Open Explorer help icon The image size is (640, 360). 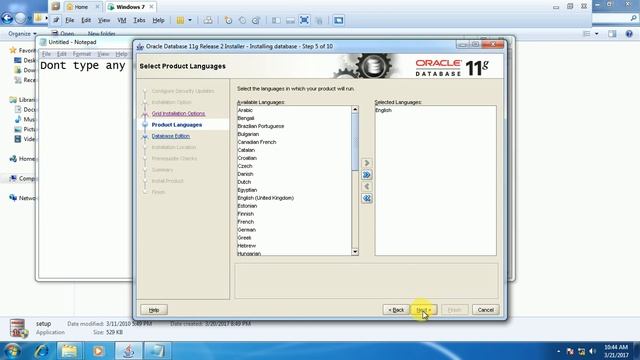click(x=629, y=33)
